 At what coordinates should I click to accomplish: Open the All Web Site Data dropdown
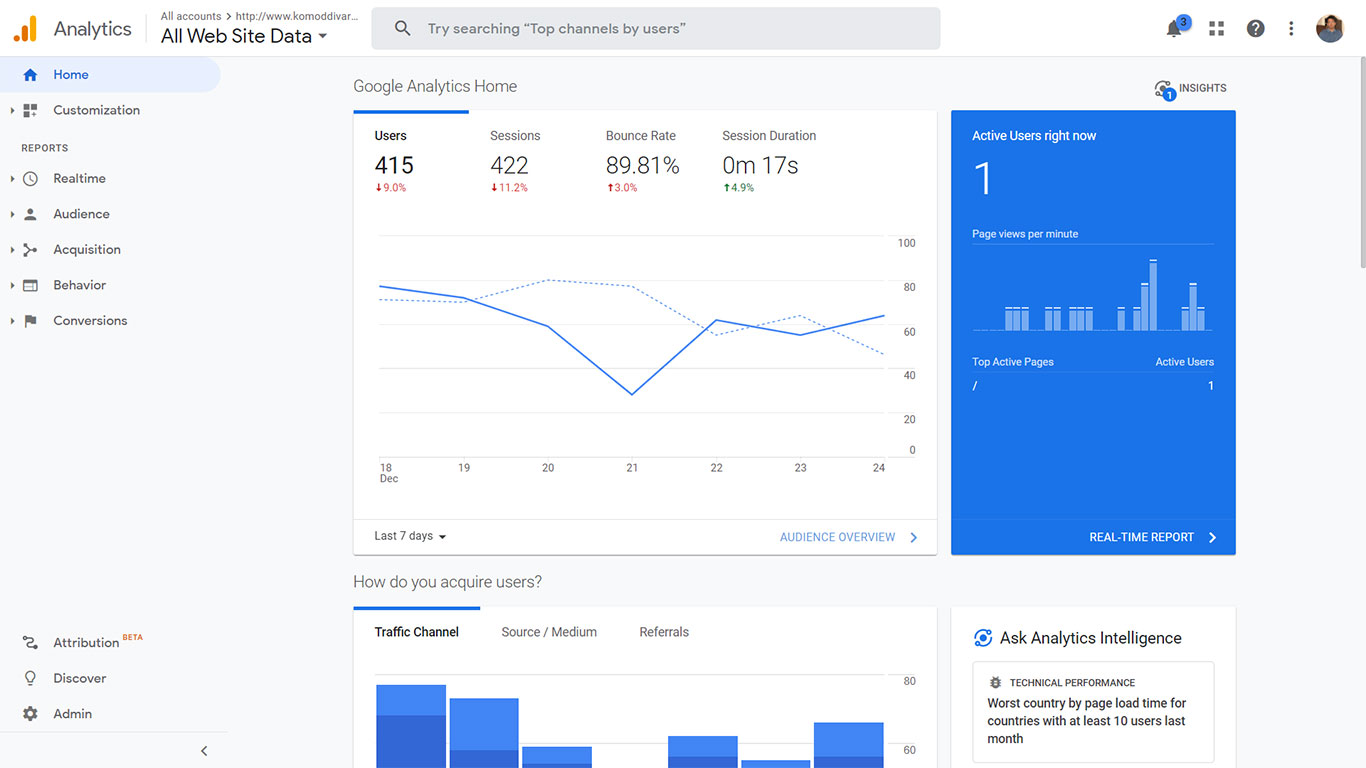coord(244,36)
